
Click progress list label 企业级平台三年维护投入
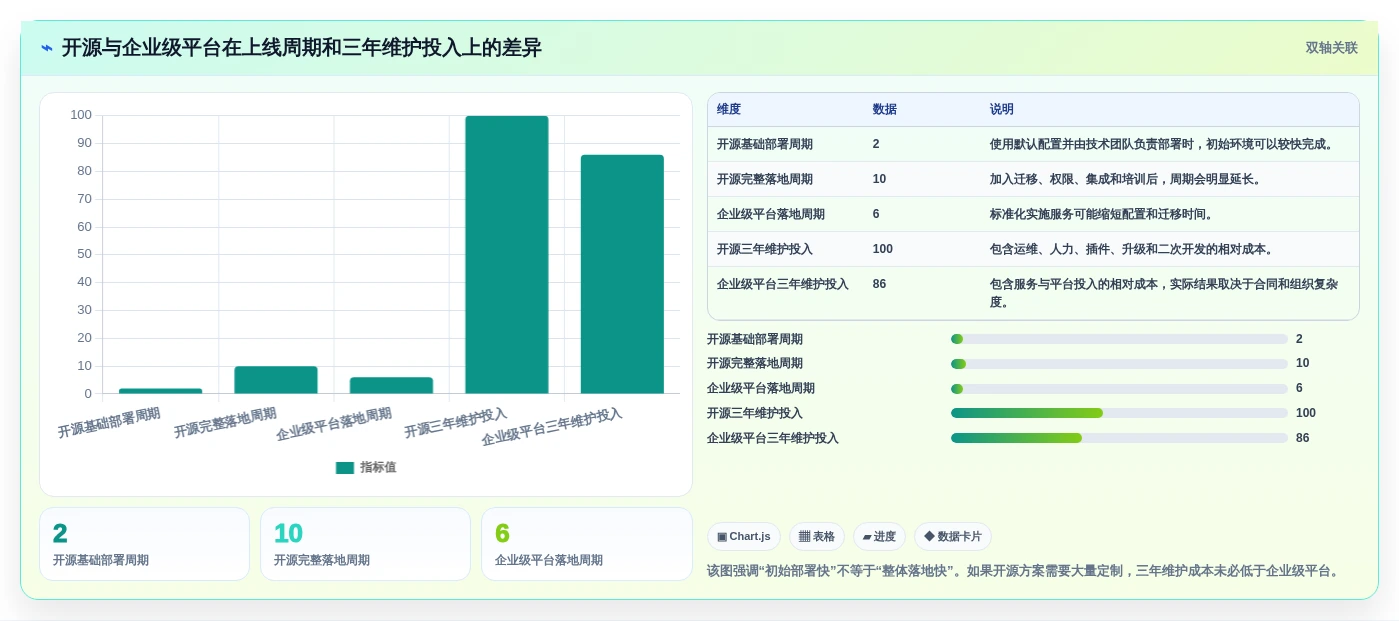click(x=773, y=438)
